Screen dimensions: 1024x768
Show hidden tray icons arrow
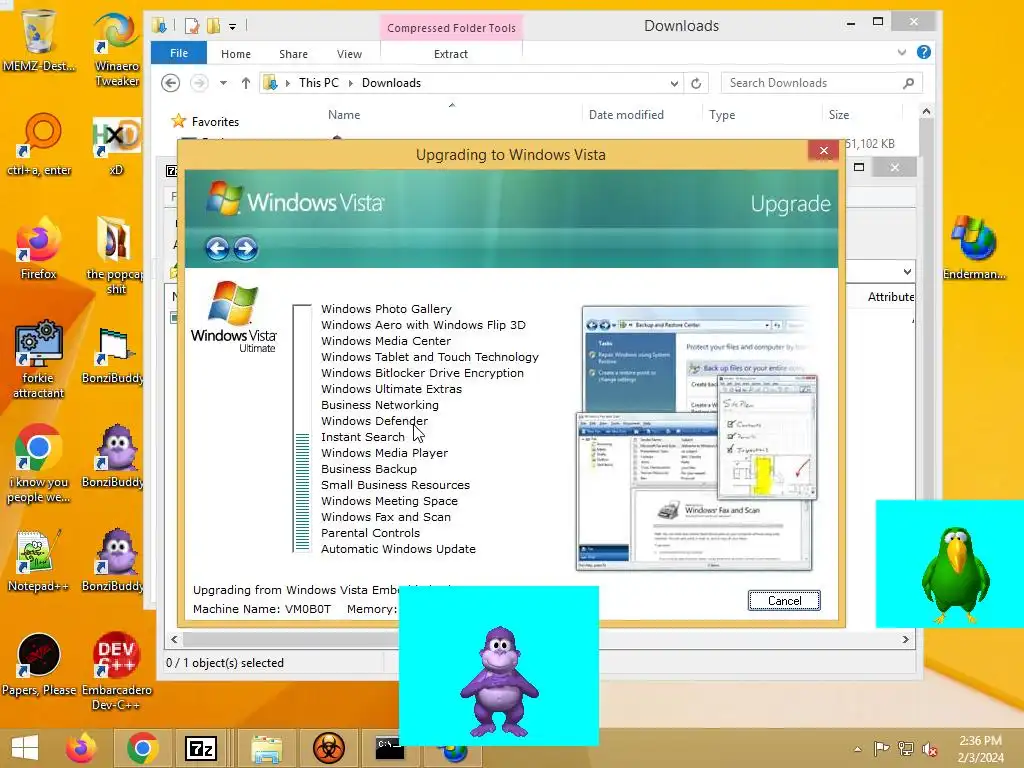click(857, 749)
